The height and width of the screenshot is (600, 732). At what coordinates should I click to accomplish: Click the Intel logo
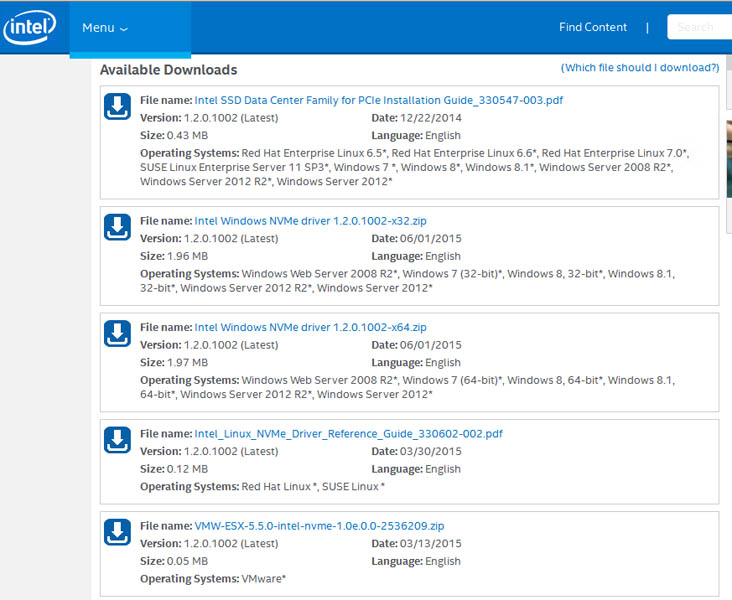pyautogui.click(x=30, y=27)
